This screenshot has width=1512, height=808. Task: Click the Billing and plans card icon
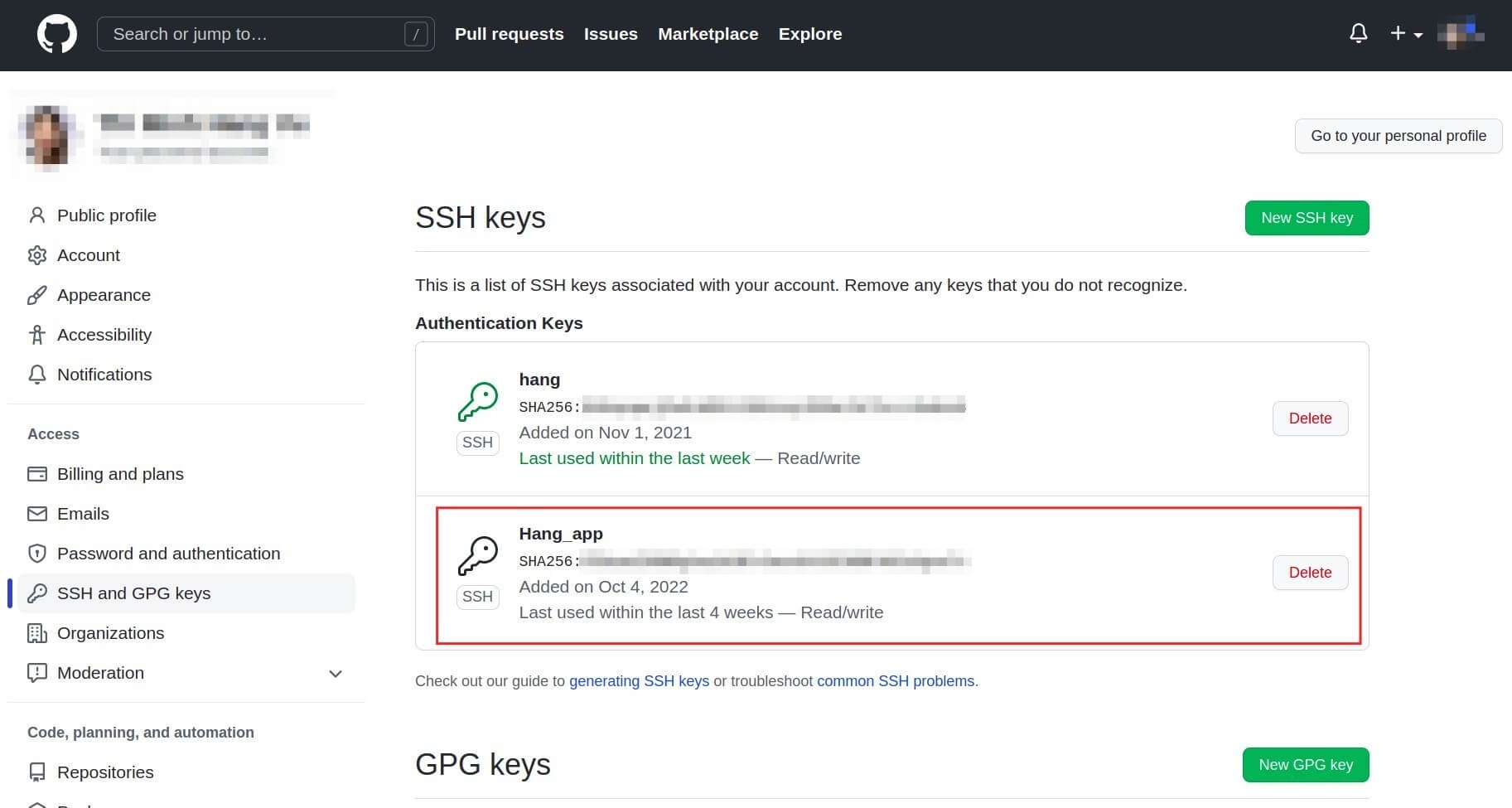pos(37,474)
